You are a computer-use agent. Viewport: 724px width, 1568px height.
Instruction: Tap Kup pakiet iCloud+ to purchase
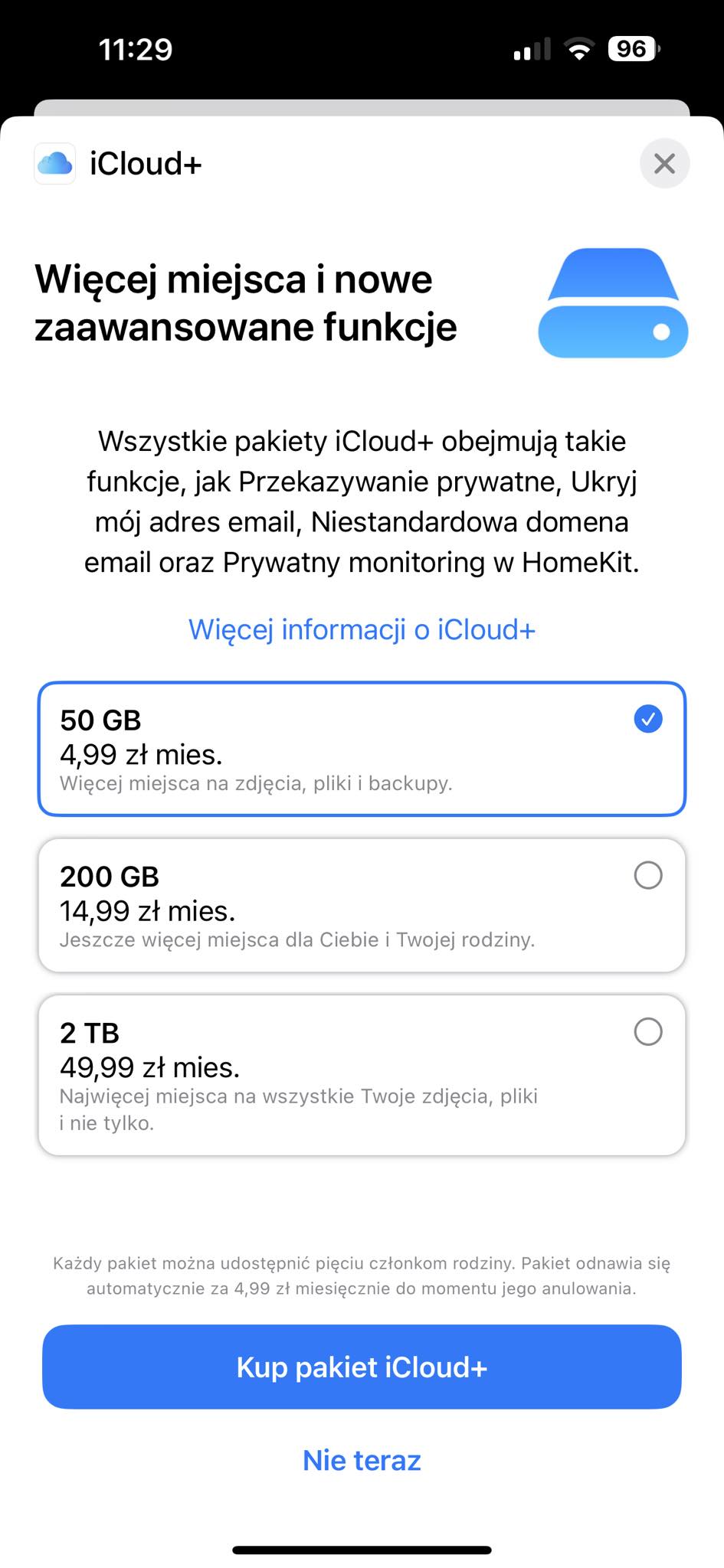click(362, 1367)
